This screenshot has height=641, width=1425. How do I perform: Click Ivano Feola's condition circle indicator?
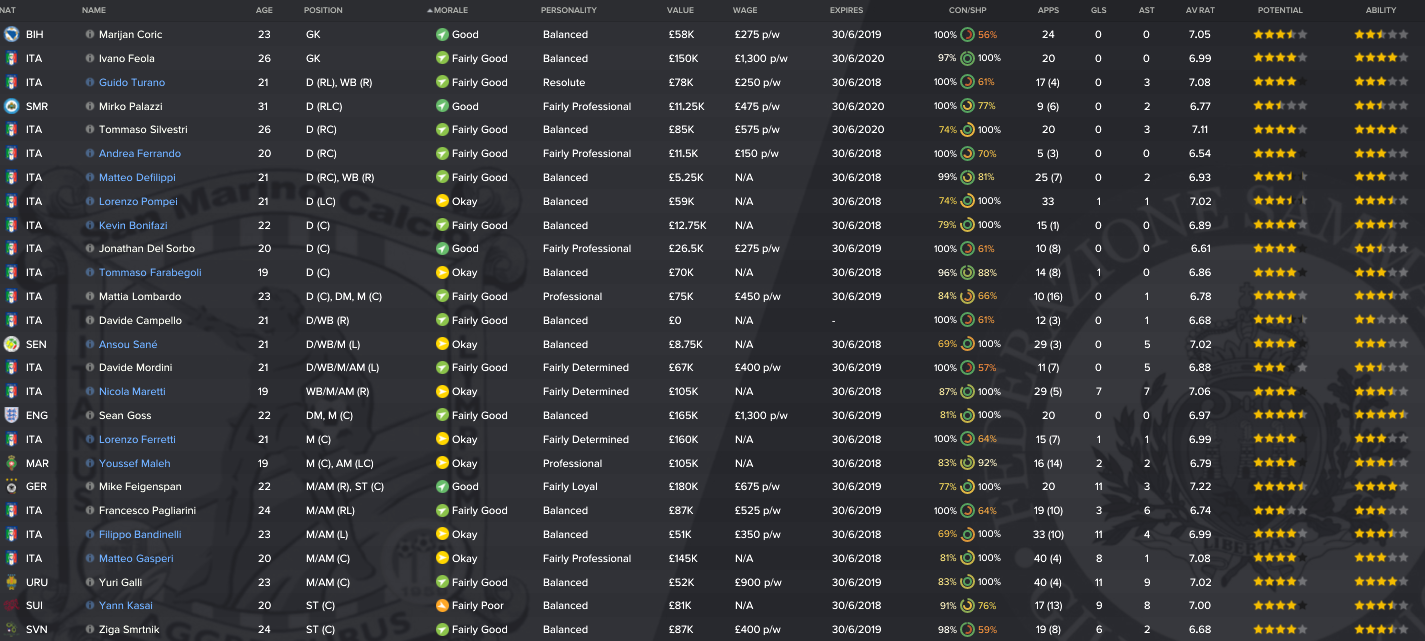pyautogui.click(x=967, y=58)
